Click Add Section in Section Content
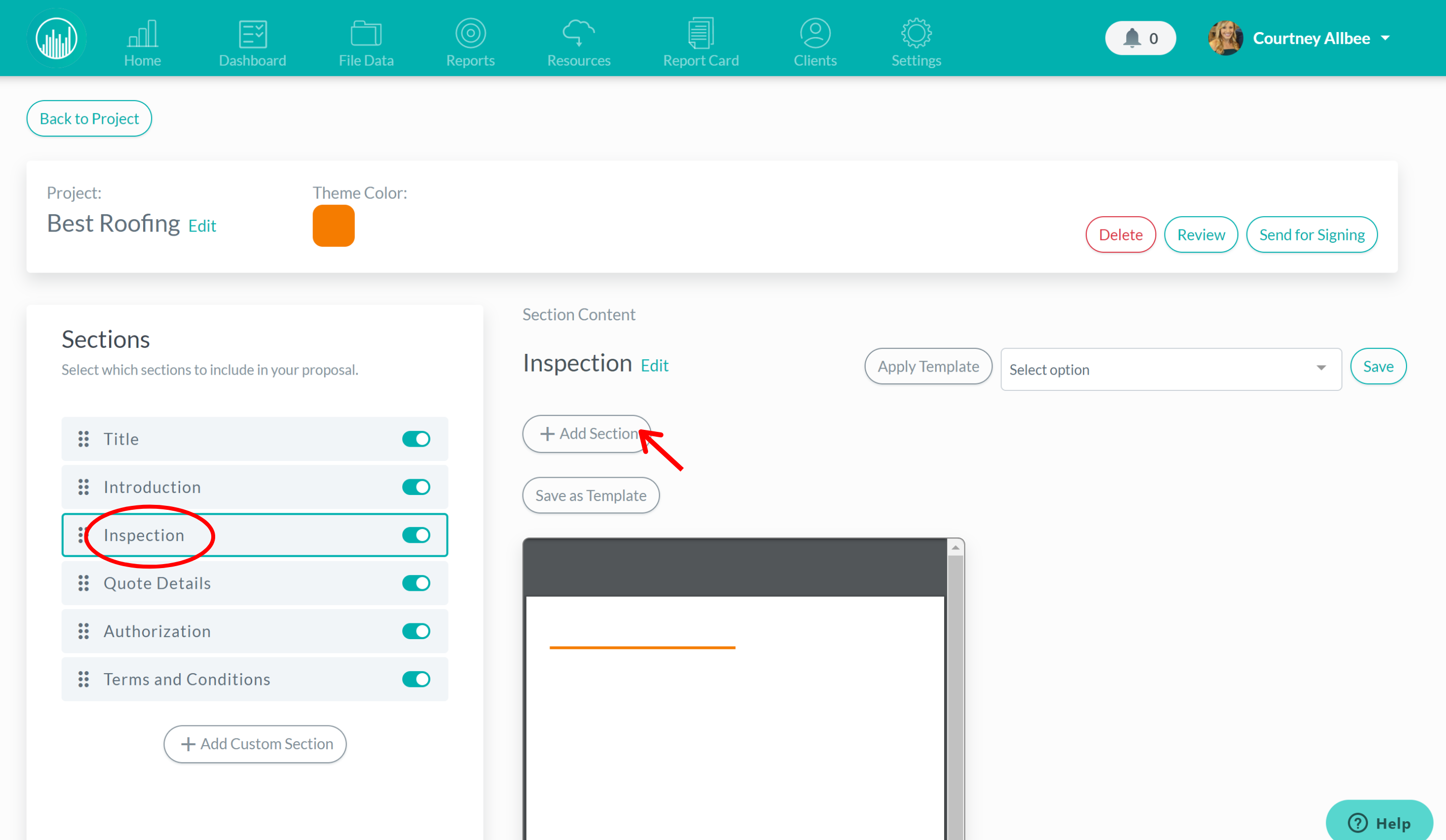Image resolution: width=1446 pixels, height=840 pixels. tap(586, 434)
